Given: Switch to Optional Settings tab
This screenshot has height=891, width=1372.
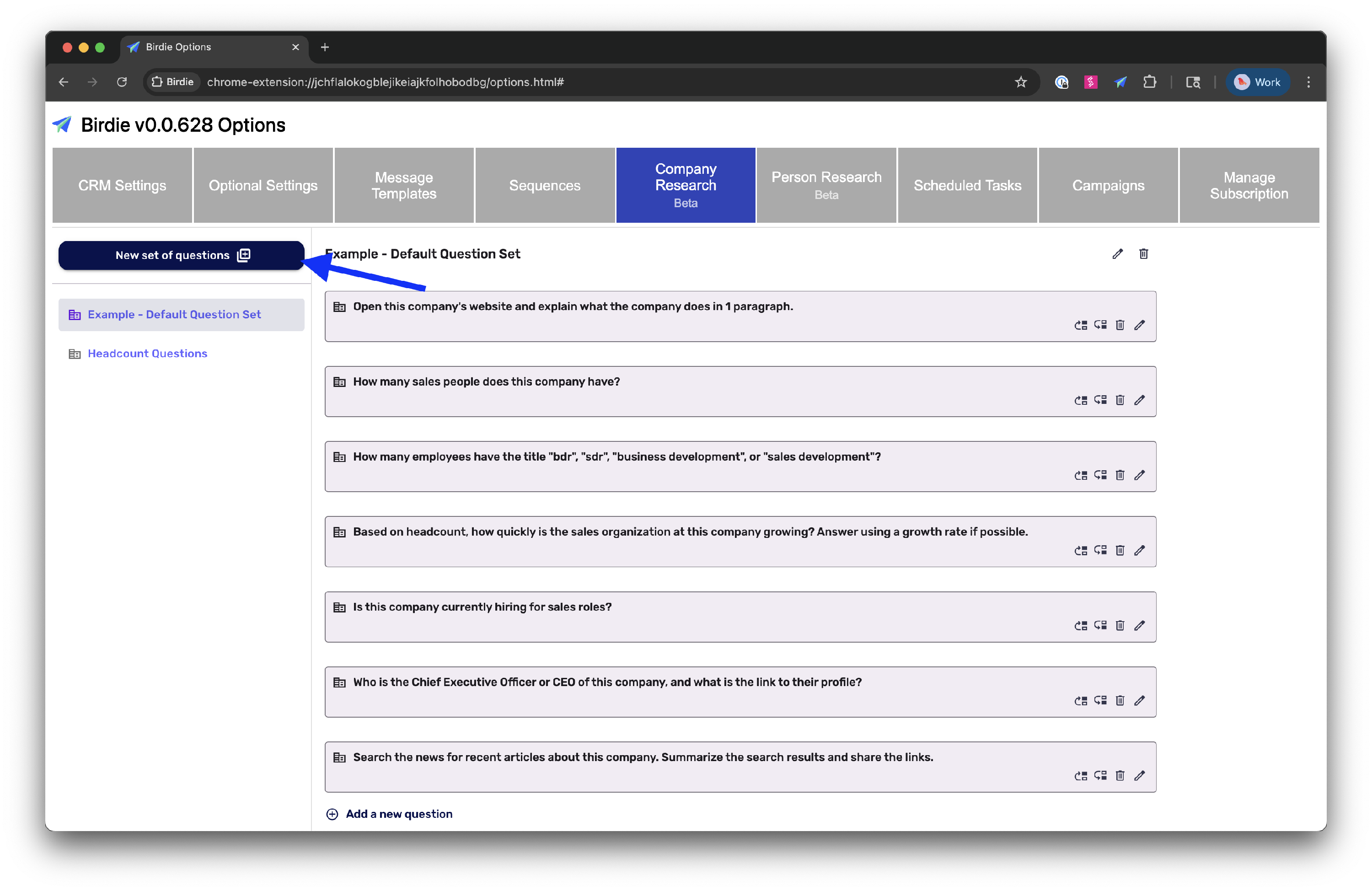Looking at the screenshot, I should 263,185.
